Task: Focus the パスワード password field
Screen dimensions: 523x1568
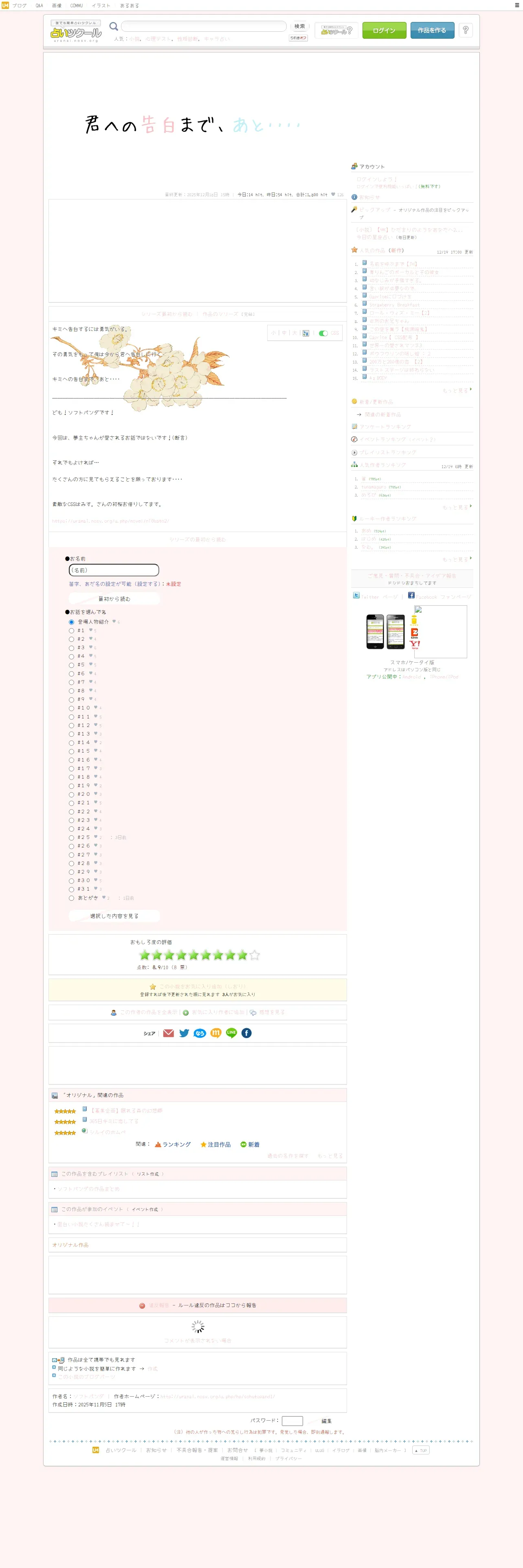Action: (x=292, y=1421)
